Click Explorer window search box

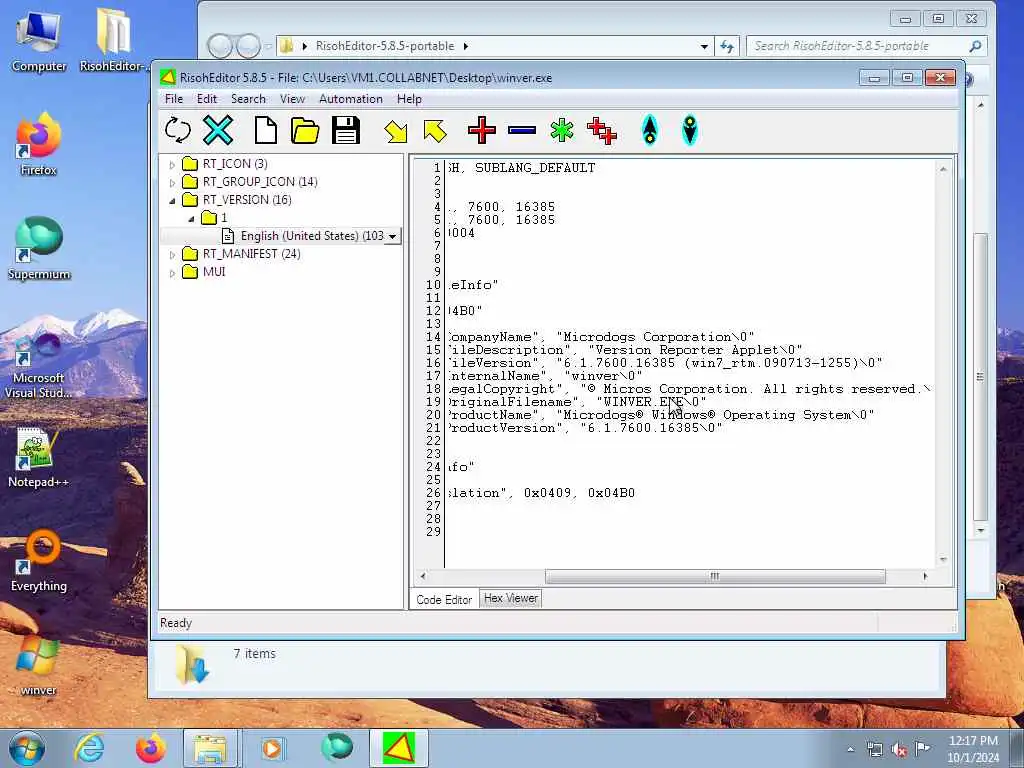coord(865,46)
